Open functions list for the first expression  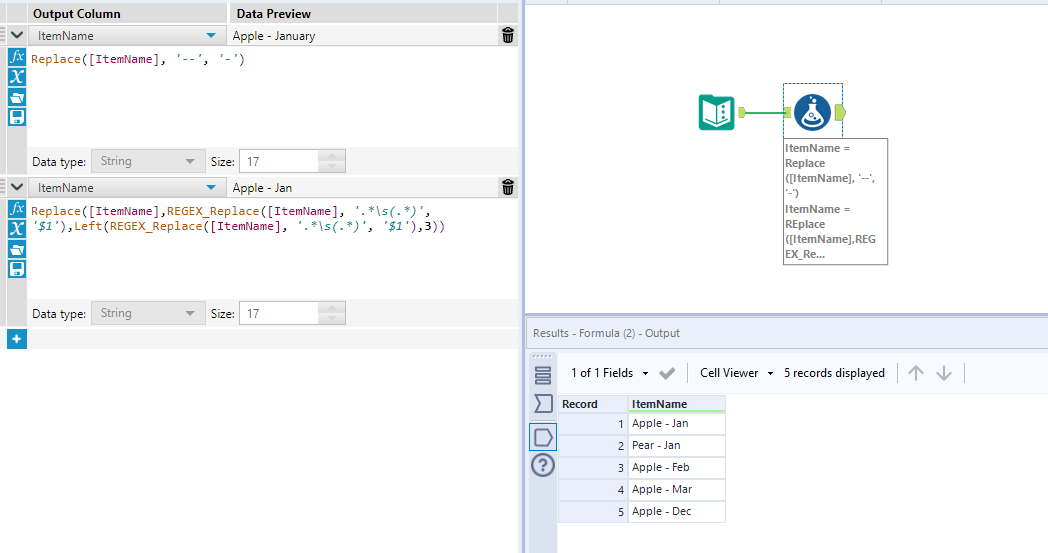16,57
